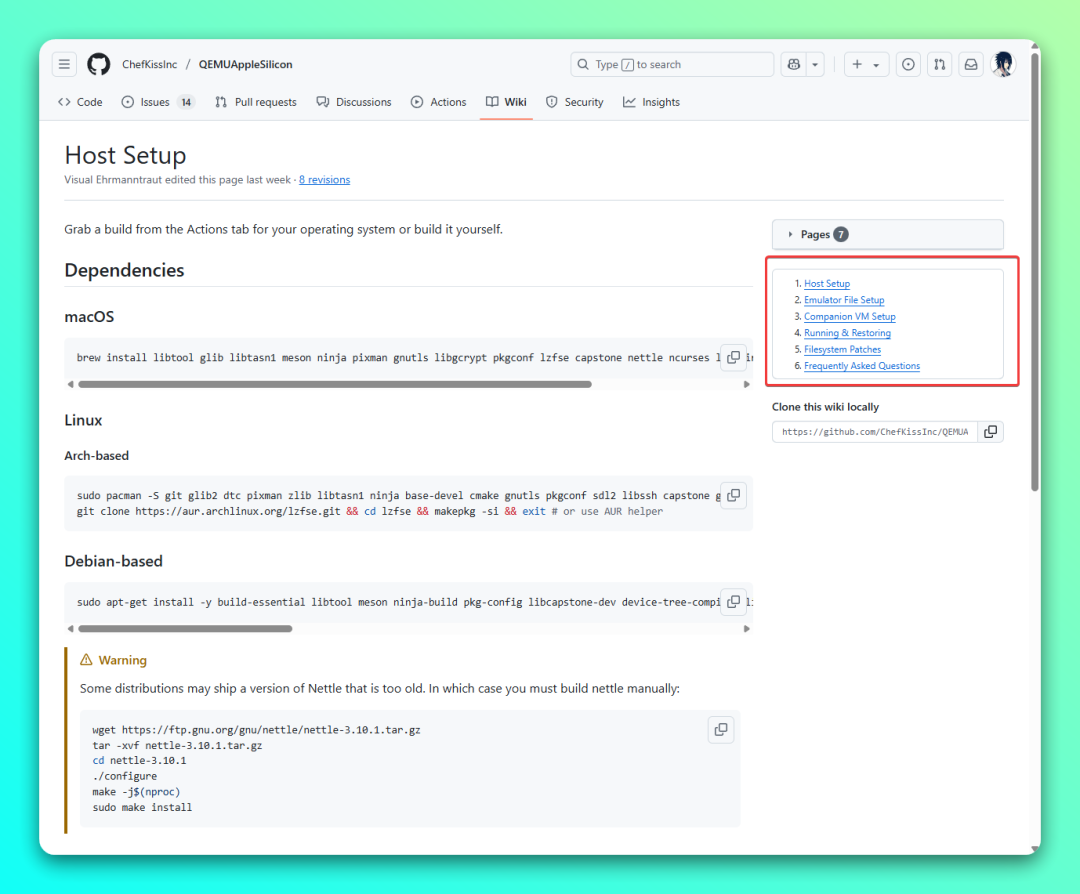Open Copilot dropdown arrow
1080x894 pixels.
coord(816,64)
